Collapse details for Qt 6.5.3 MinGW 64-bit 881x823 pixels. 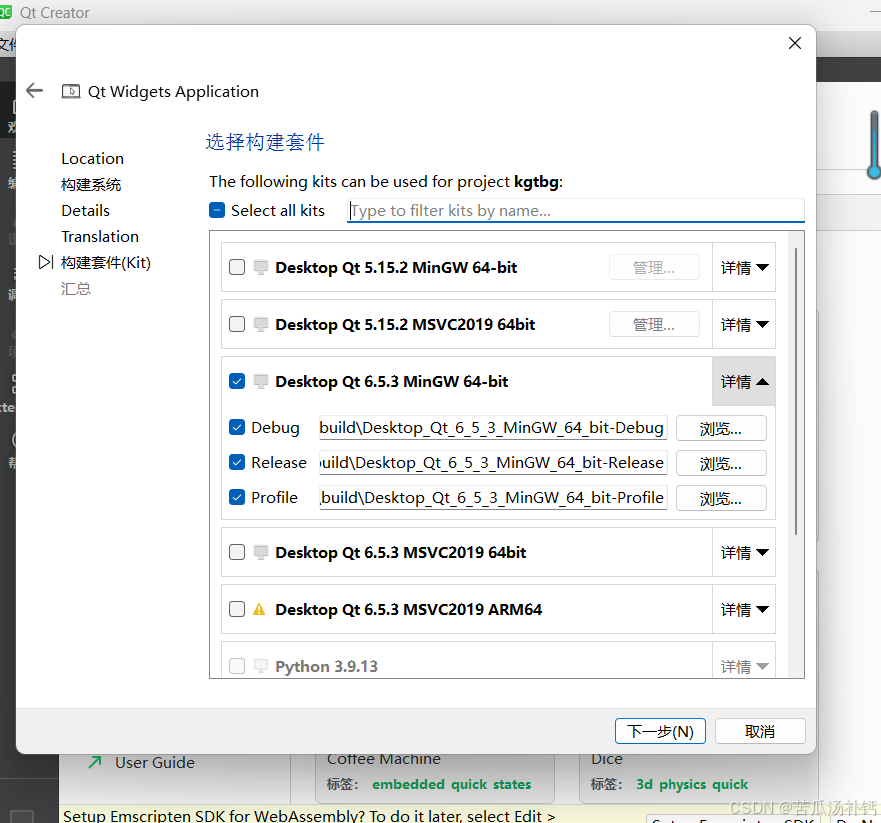[x=744, y=381]
